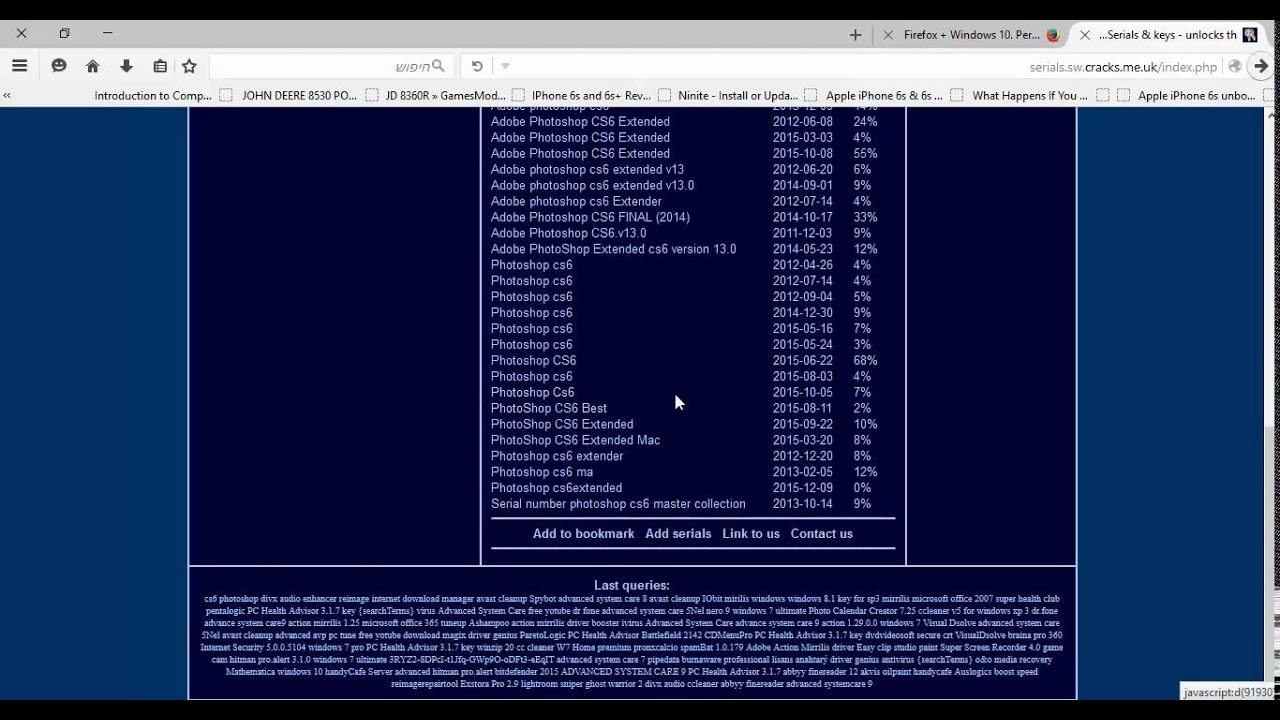
Task: Show more bookmarks with the double-chevron
Action: (7, 96)
